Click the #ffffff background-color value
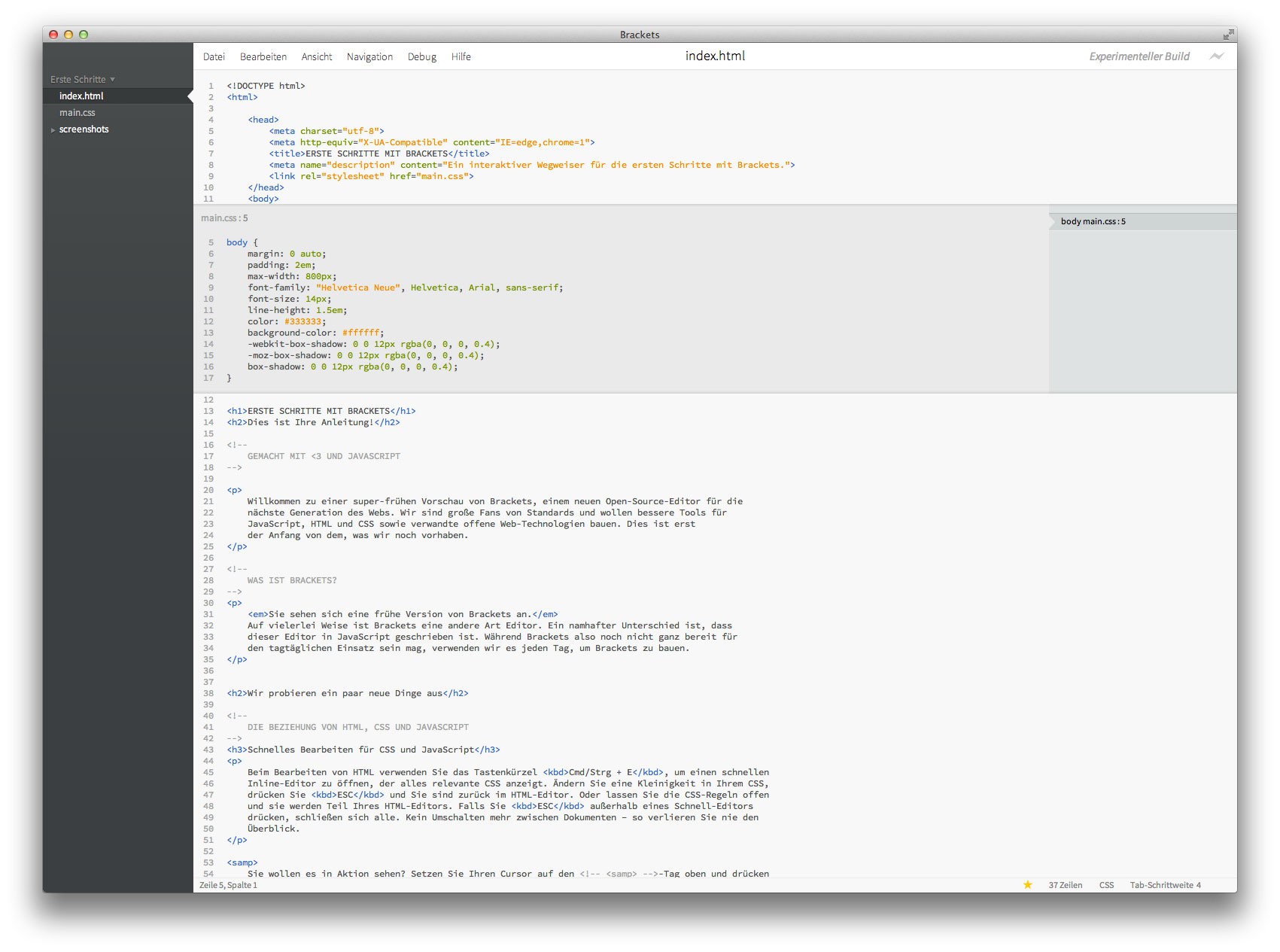This screenshot has height=952, width=1280. tap(361, 333)
